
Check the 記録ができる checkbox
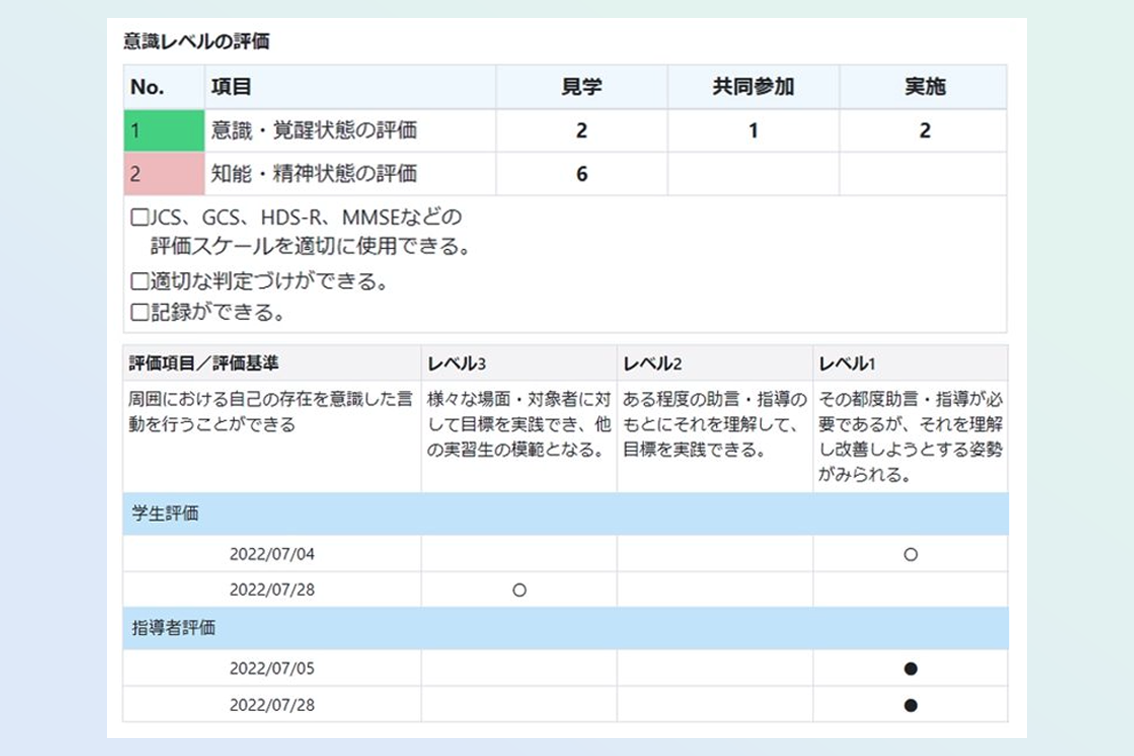(140, 313)
